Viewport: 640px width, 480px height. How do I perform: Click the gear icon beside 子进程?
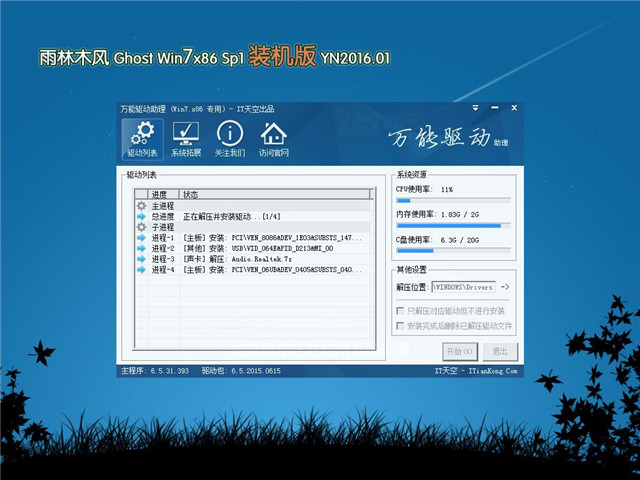click(141, 227)
